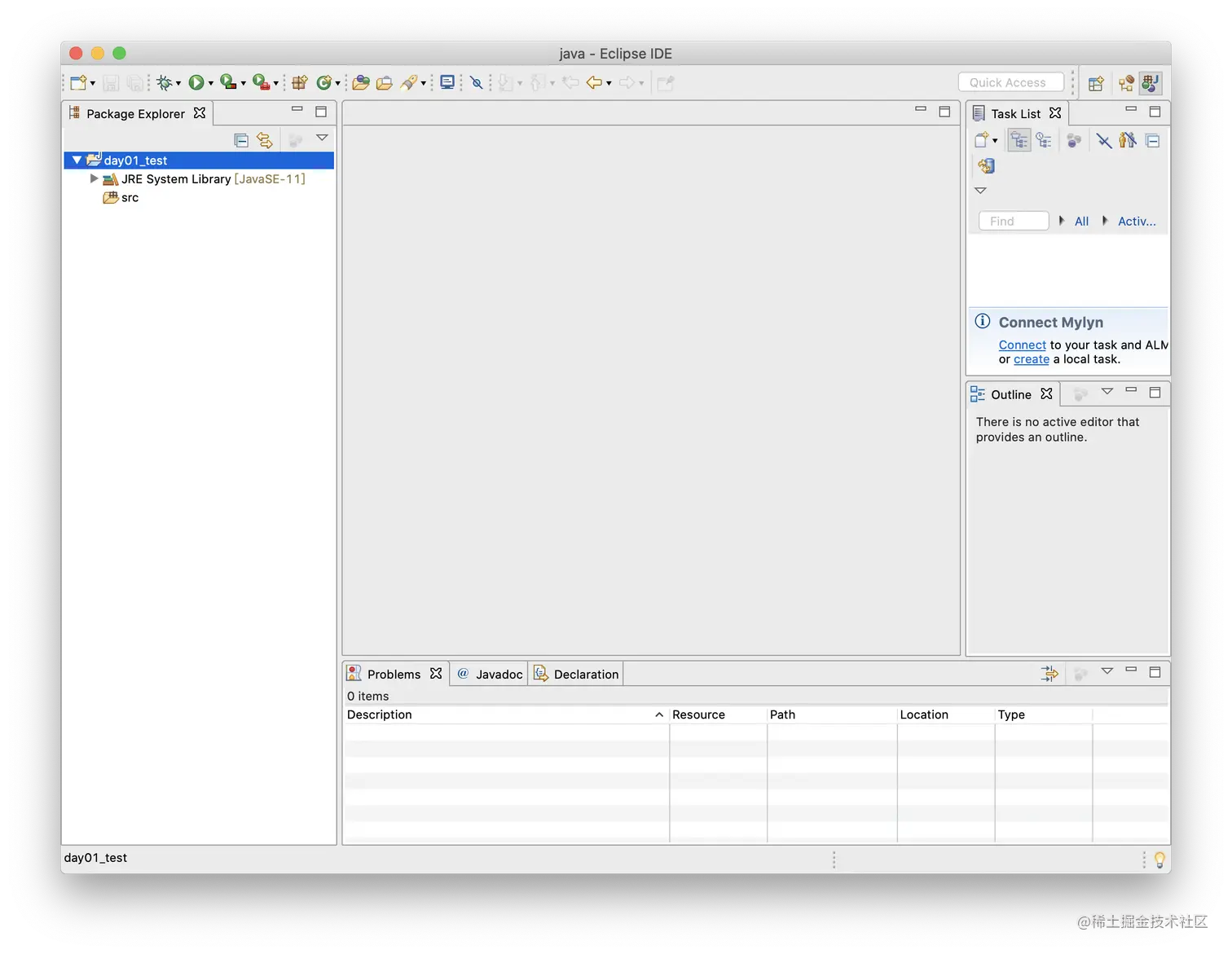Click the Resource column header
1232x954 pixels.
click(718, 714)
